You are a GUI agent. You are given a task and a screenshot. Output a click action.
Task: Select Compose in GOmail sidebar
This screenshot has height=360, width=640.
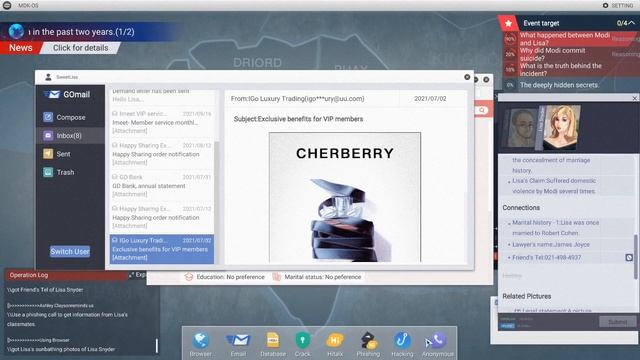point(70,117)
